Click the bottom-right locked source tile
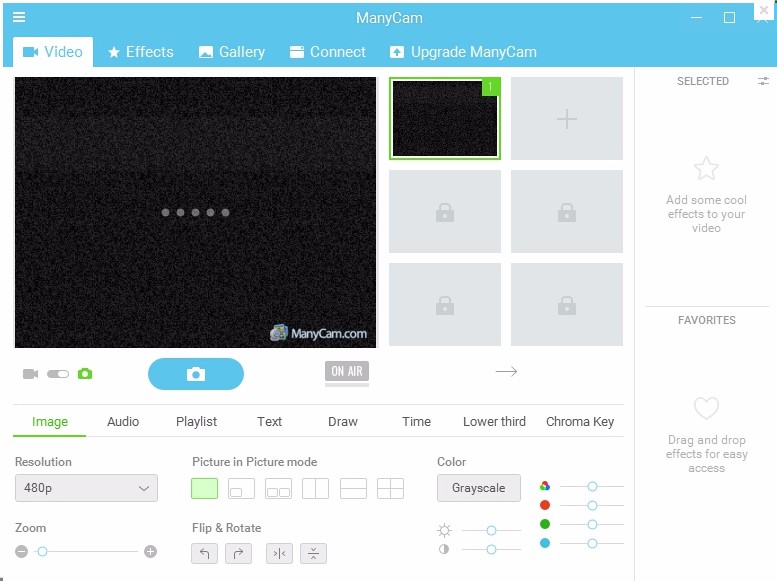 (x=566, y=304)
